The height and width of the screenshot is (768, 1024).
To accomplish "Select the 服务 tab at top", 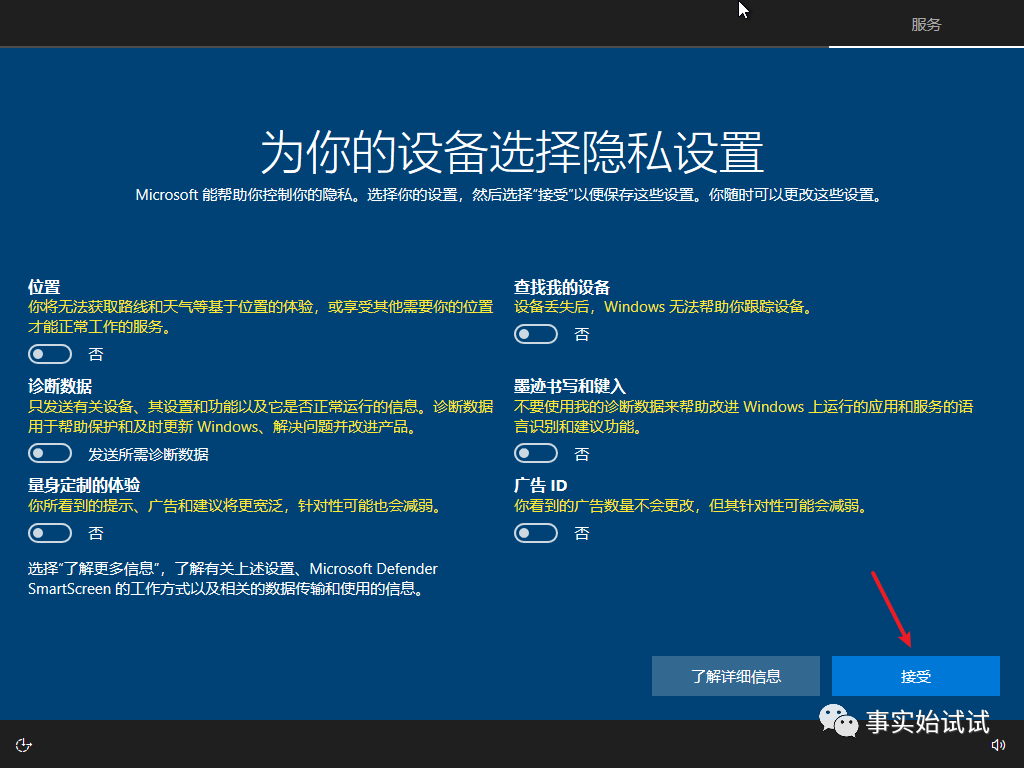I will (926, 25).
